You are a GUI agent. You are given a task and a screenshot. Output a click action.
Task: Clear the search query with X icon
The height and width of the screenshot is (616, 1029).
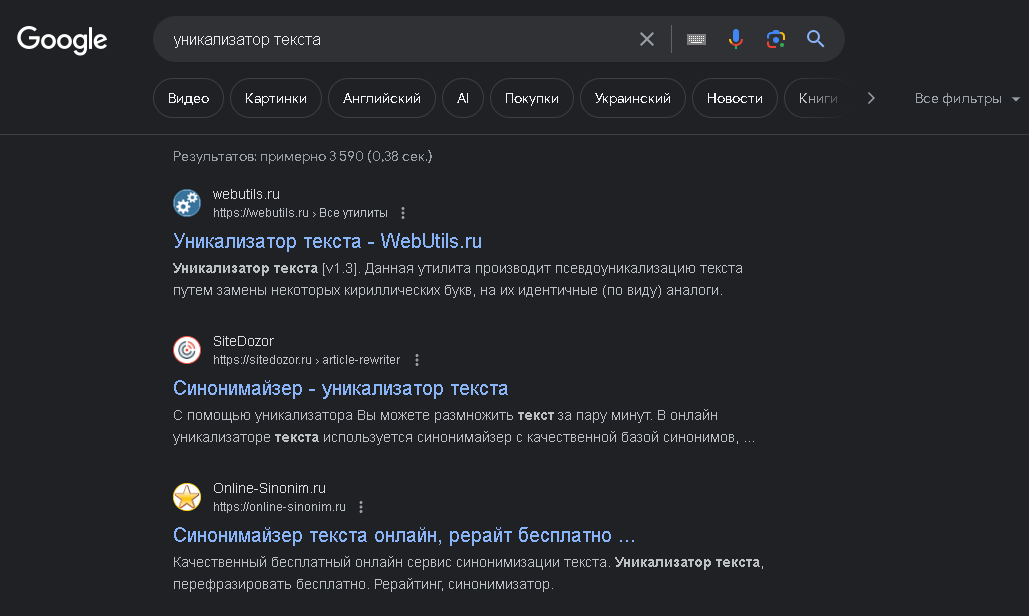tap(647, 39)
